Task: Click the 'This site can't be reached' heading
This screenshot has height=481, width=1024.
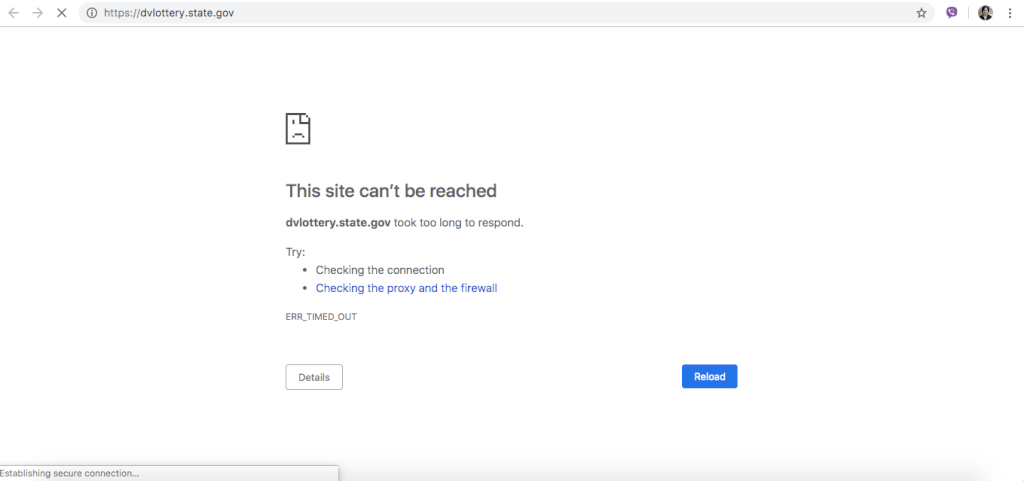Action: tap(391, 191)
